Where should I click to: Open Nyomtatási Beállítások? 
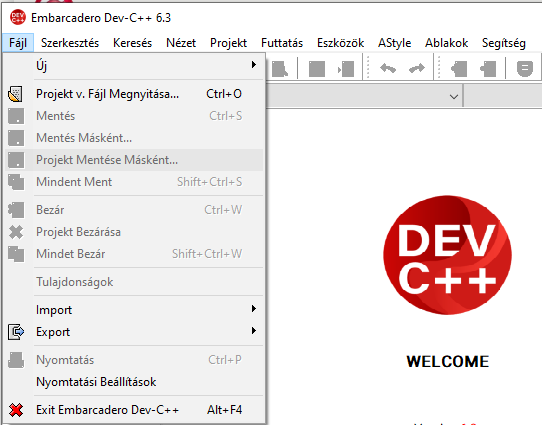pos(134,382)
